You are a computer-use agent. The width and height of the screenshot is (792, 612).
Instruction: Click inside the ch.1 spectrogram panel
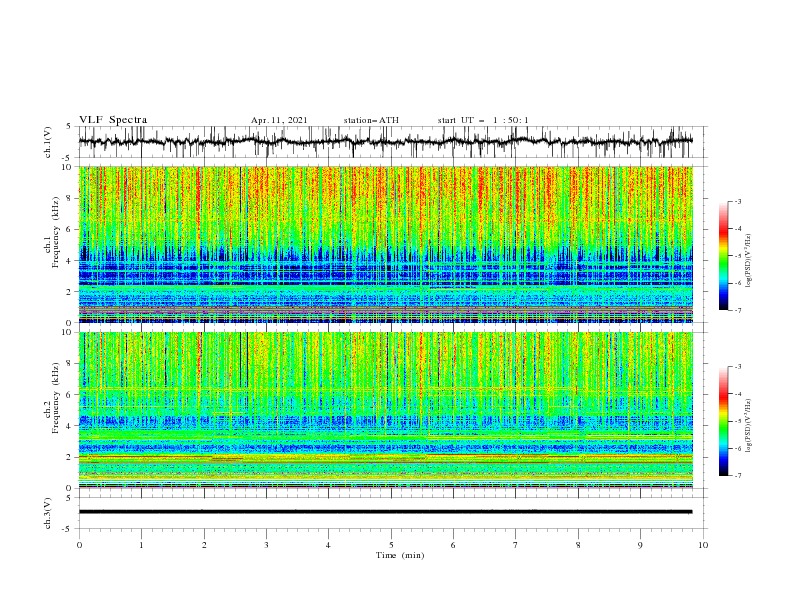coord(385,244)
